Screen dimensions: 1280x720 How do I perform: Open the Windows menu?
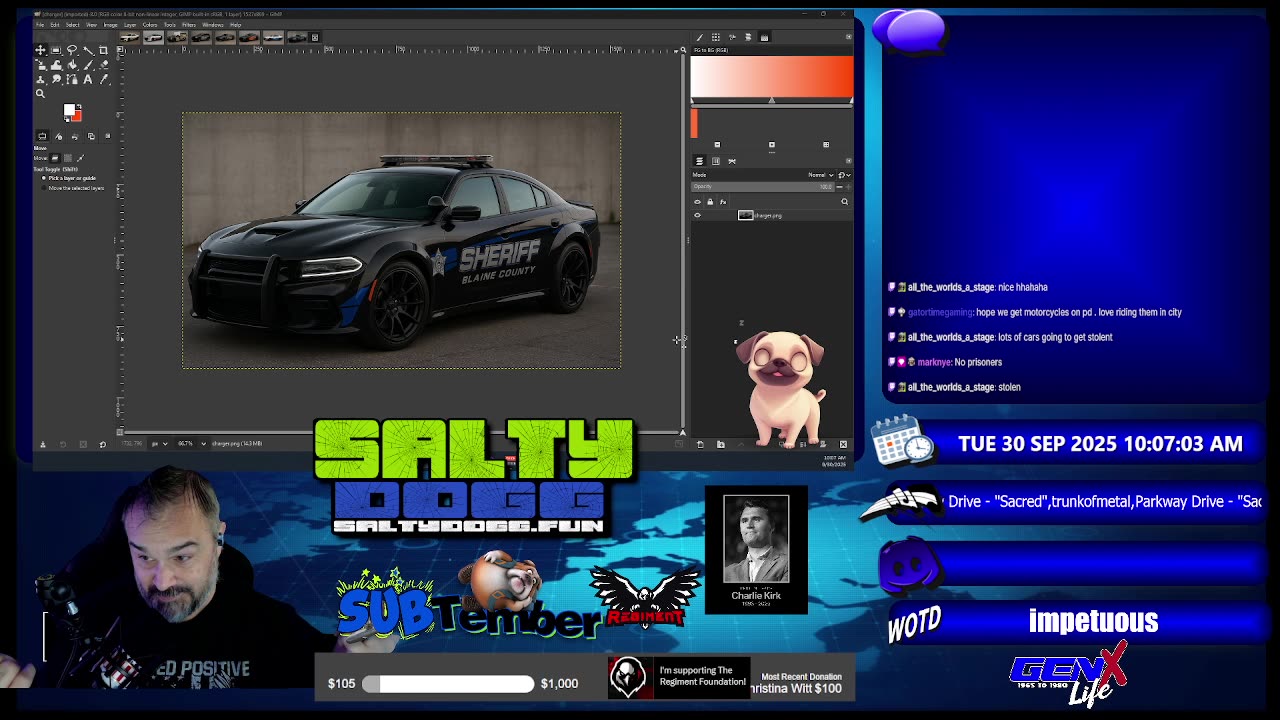213,25
